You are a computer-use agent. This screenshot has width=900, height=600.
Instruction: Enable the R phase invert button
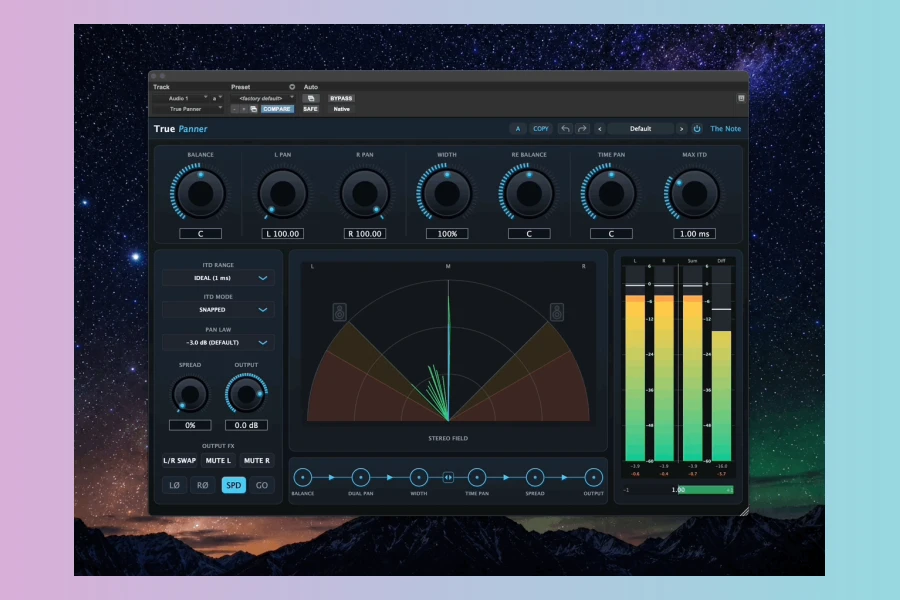coord(203,485)
